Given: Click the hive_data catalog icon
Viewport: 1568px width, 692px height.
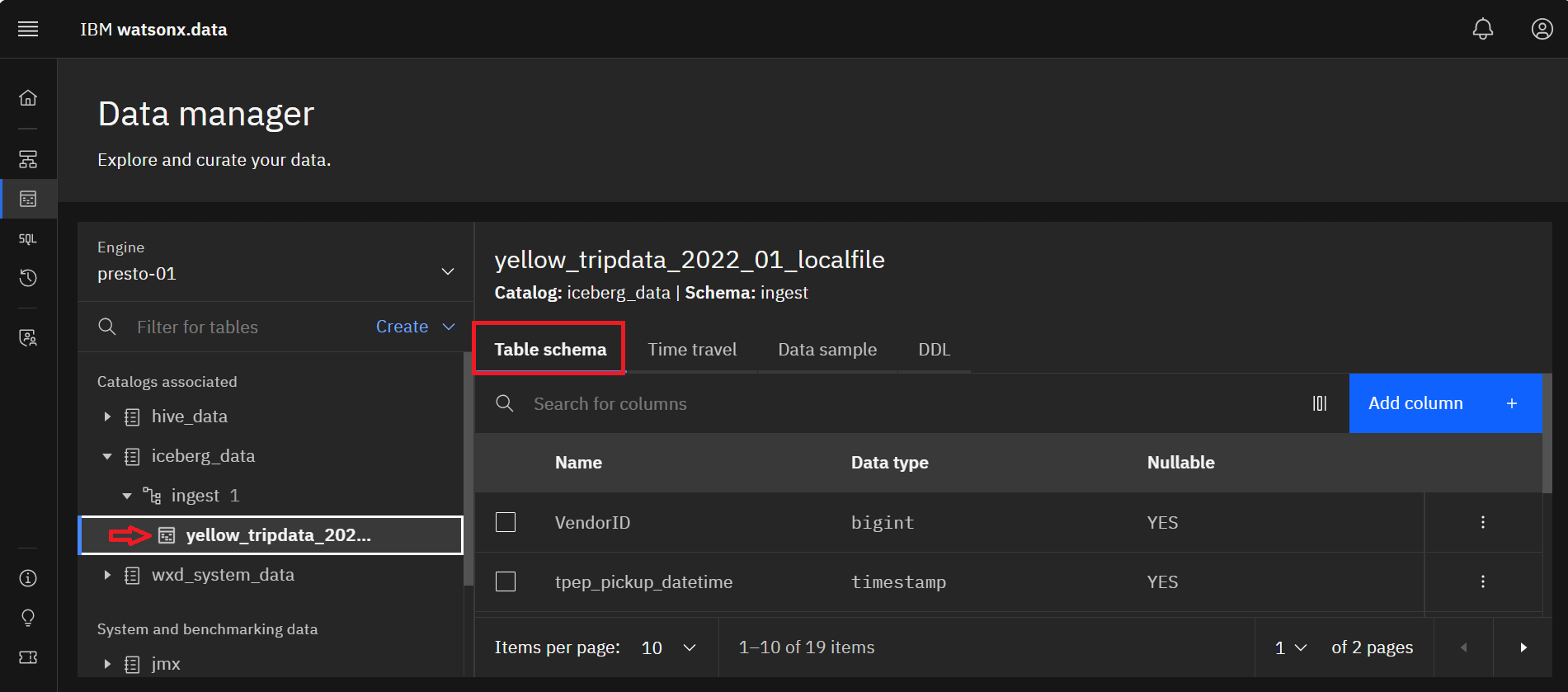Looking at the screenshot, I should pos(132,417).
